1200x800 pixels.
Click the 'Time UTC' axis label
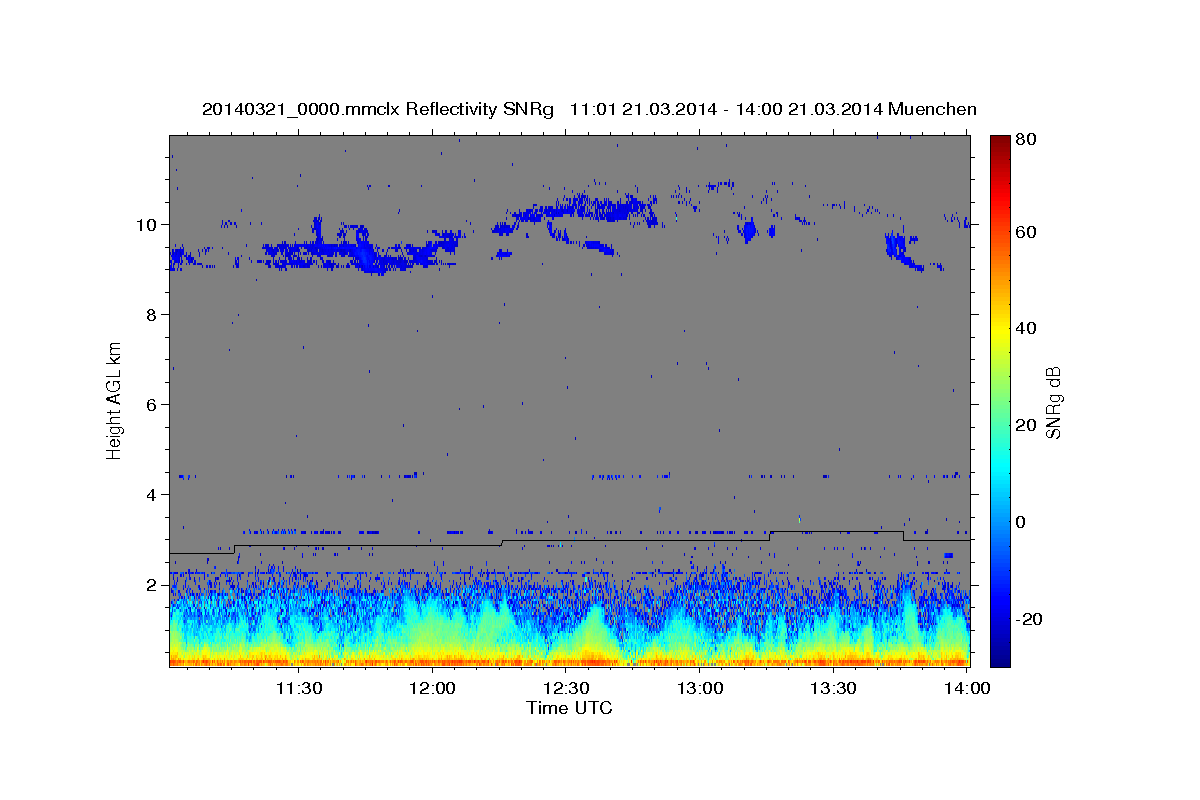(569, 708)
